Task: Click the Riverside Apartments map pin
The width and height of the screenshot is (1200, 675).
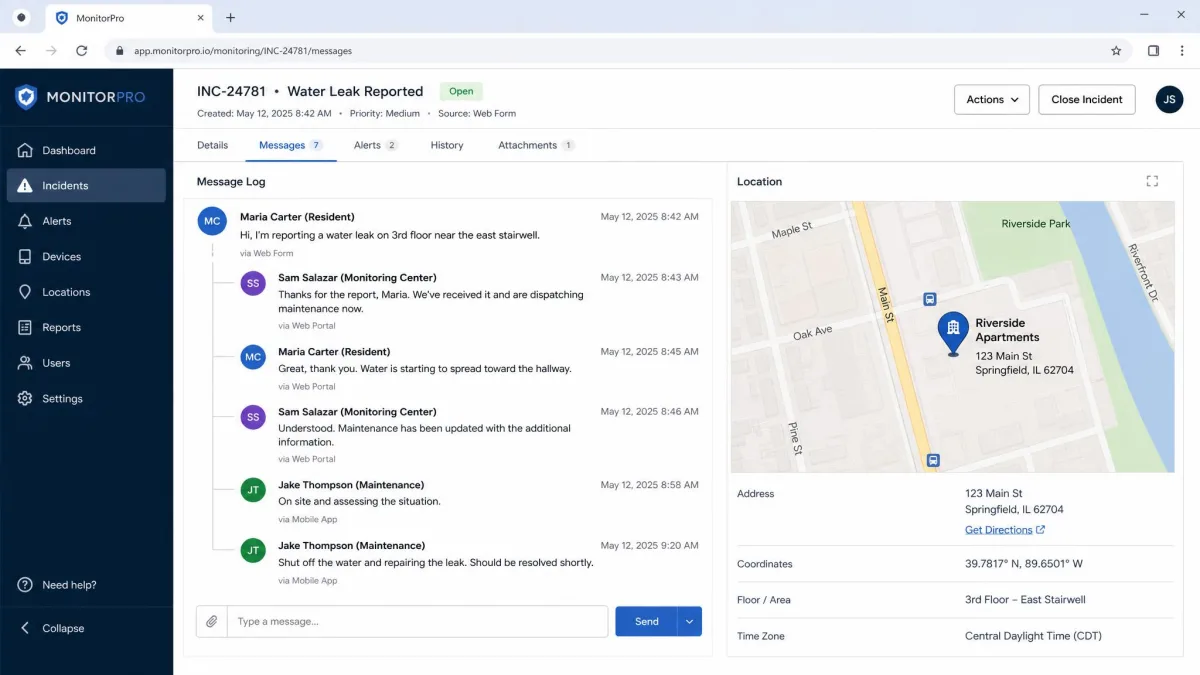Action: [x=952, y=333]
